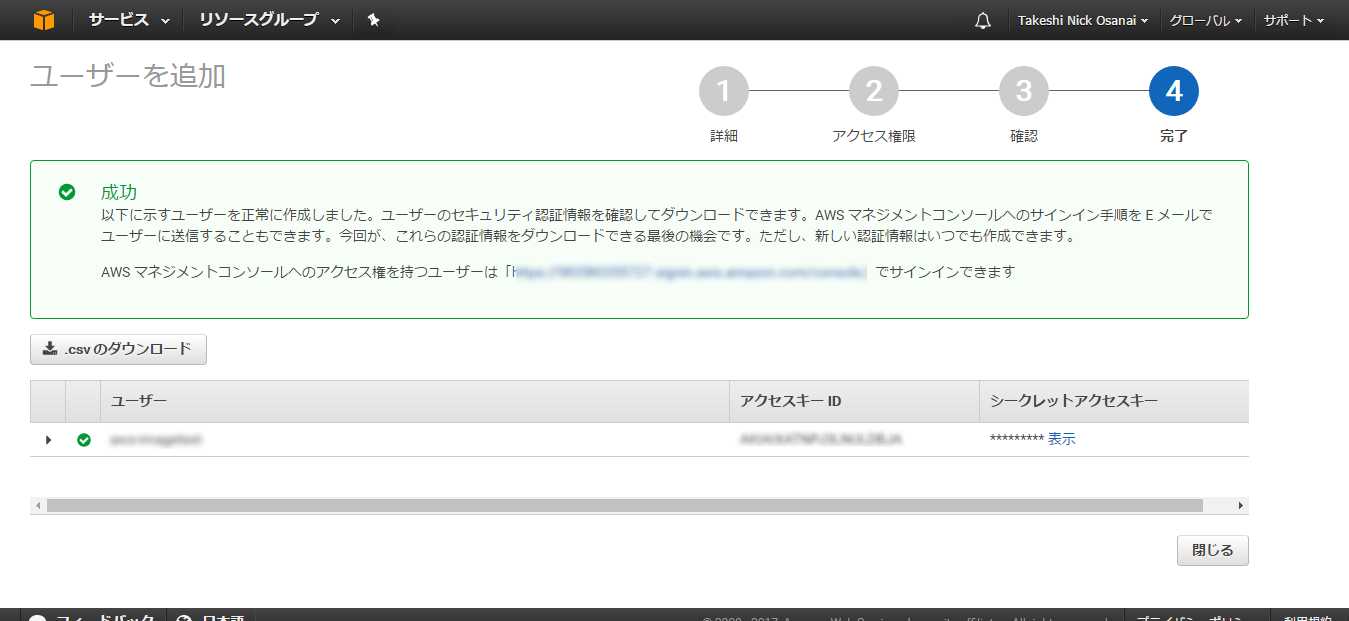Click the horizontal scrollbar thumb under the table
Image resolution: width=1349 pixels, height=621 pixels.
[624, 506]
